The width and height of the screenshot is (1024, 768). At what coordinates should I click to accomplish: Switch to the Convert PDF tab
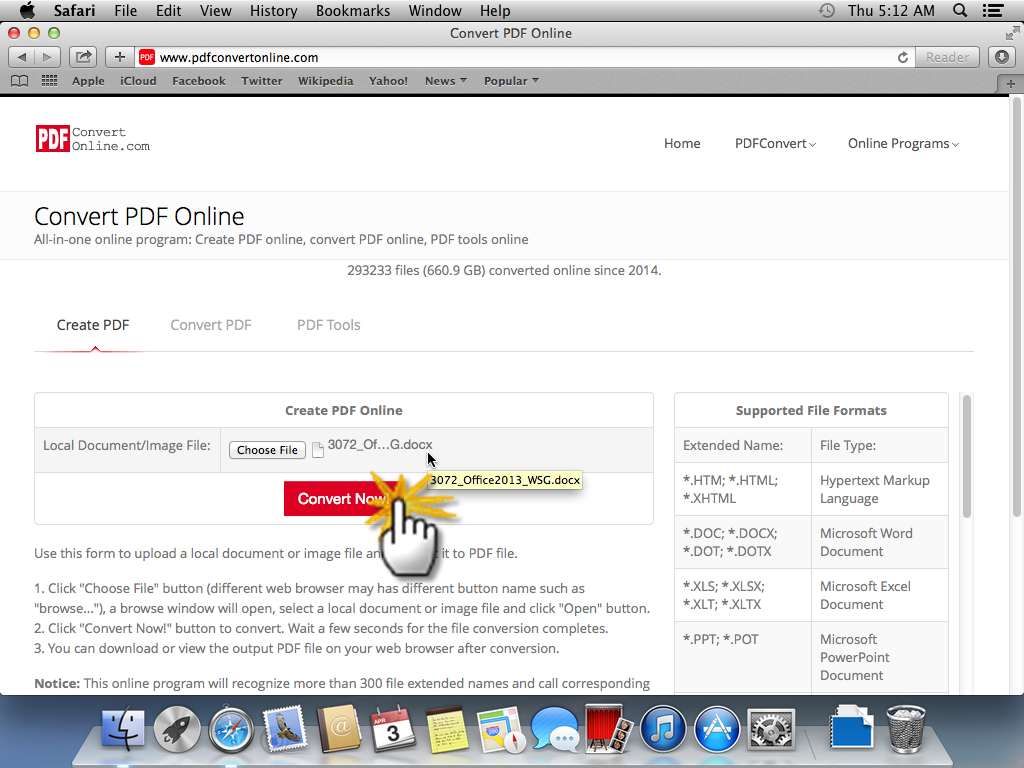pyautogui.click(x=211, y=325)
